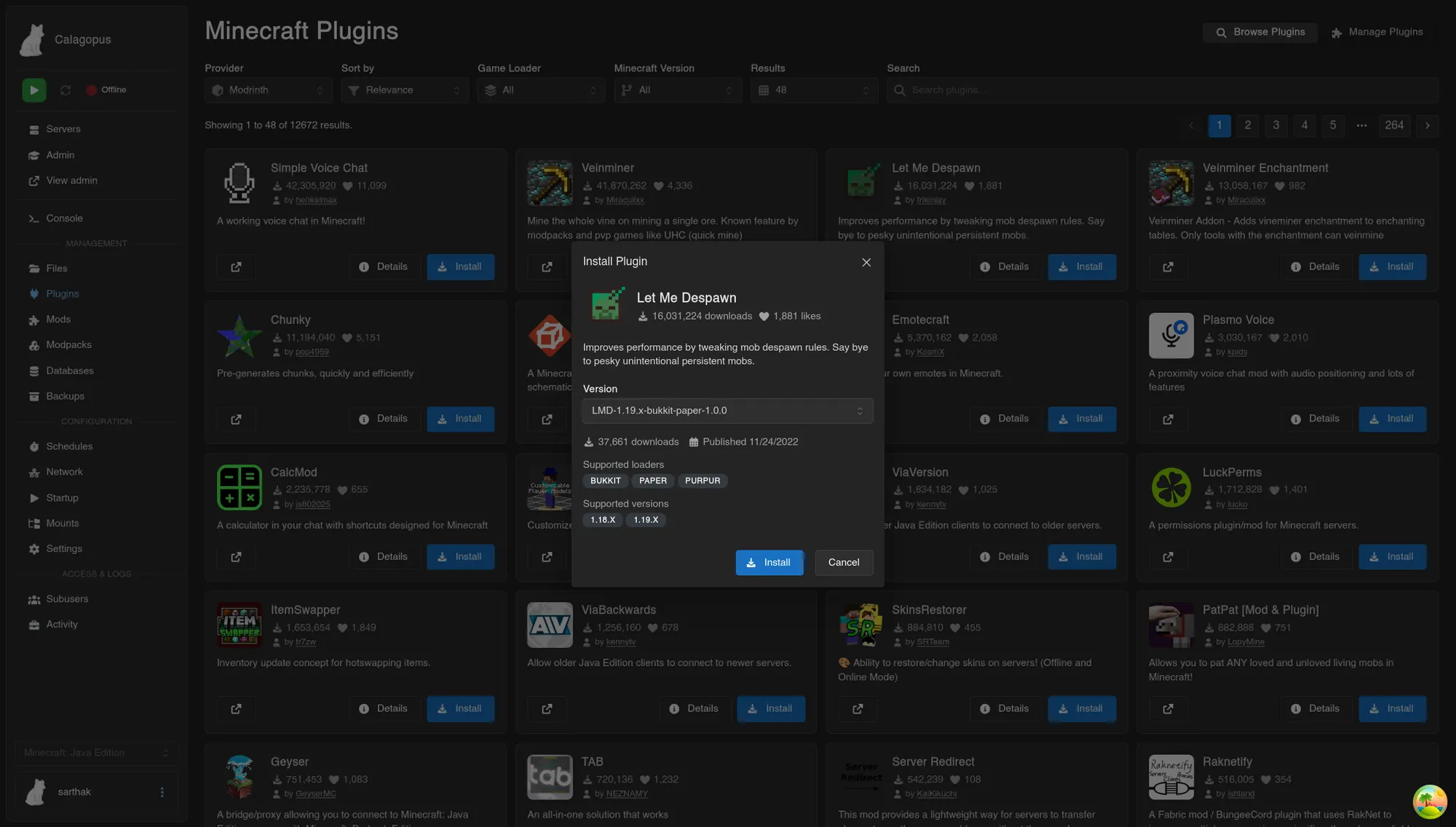
Task: Click the 1.19.X supported version tag
Action: click(646, 521)
